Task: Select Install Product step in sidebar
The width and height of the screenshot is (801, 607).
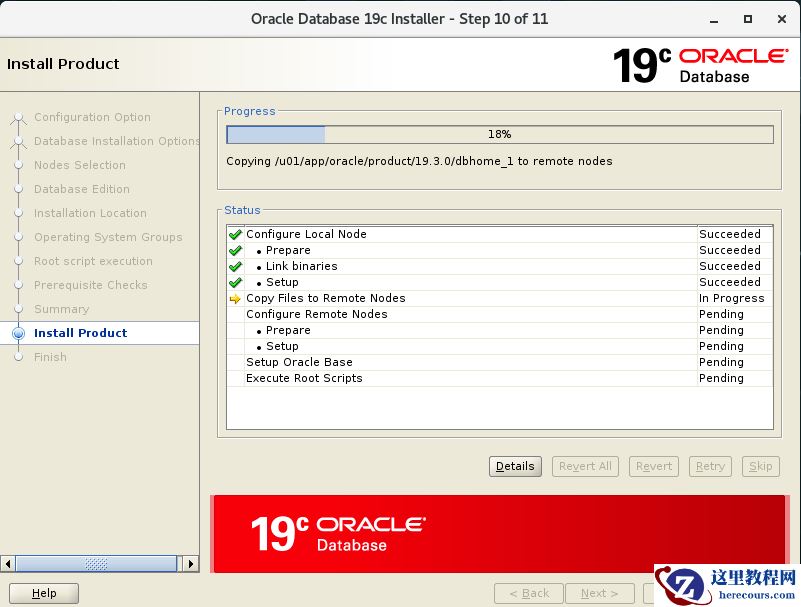Action: (x=81, y=333)
